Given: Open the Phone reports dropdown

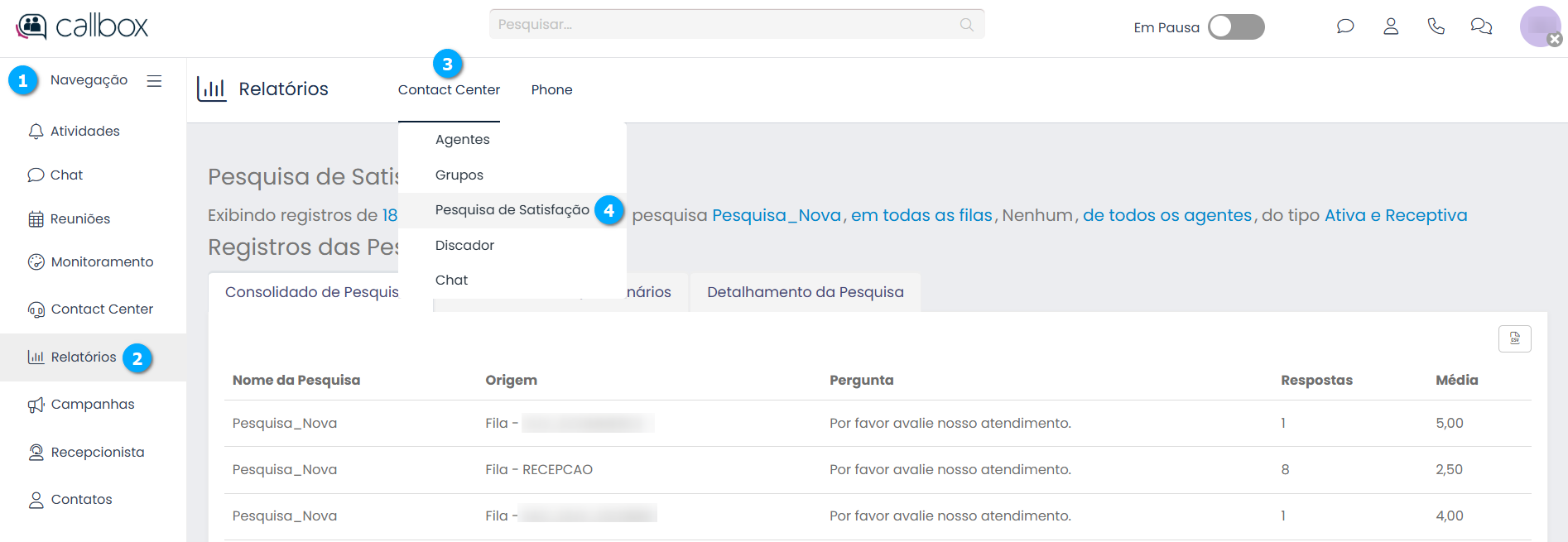Looking at the screenshot, I should tap(551, 89).
